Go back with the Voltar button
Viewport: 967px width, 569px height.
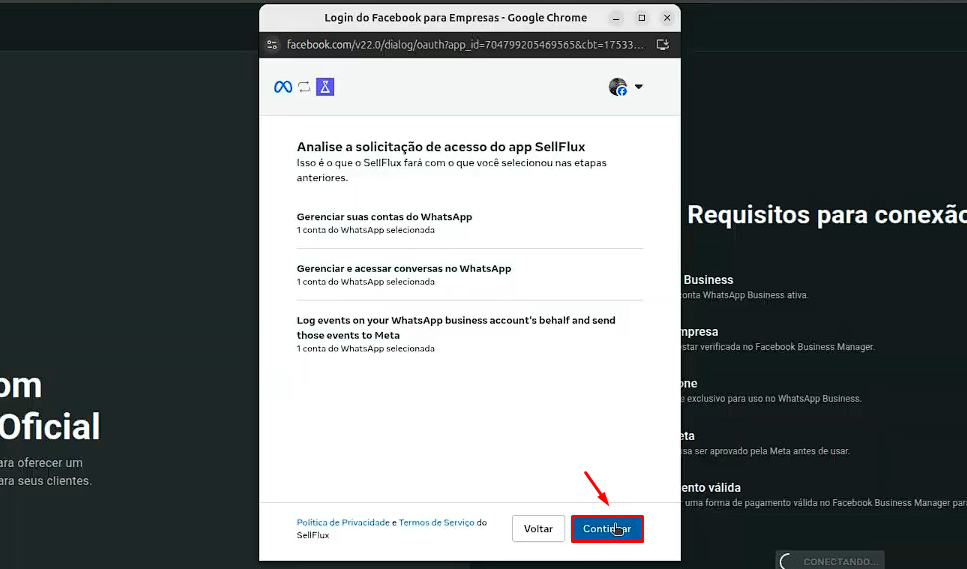click(x=538, y=529)
